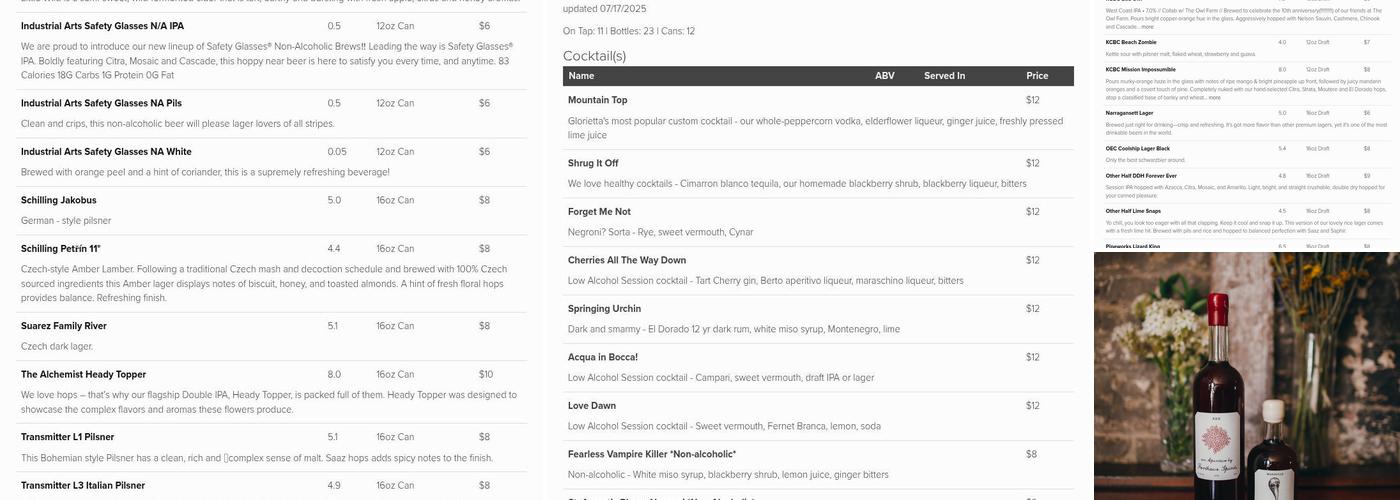Click the Price column header

[x=1036, y=76]
